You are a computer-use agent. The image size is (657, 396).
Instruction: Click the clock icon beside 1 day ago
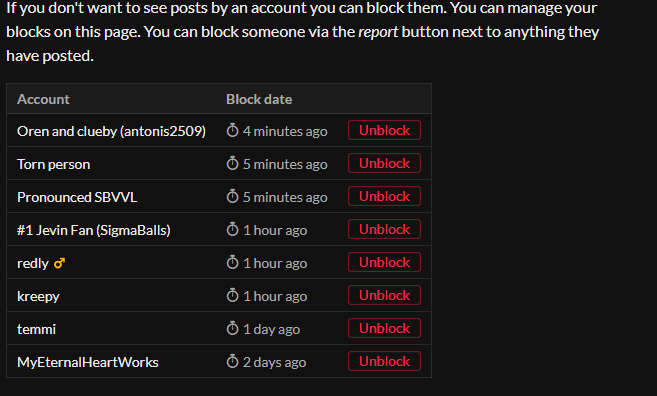click(233, 329)
